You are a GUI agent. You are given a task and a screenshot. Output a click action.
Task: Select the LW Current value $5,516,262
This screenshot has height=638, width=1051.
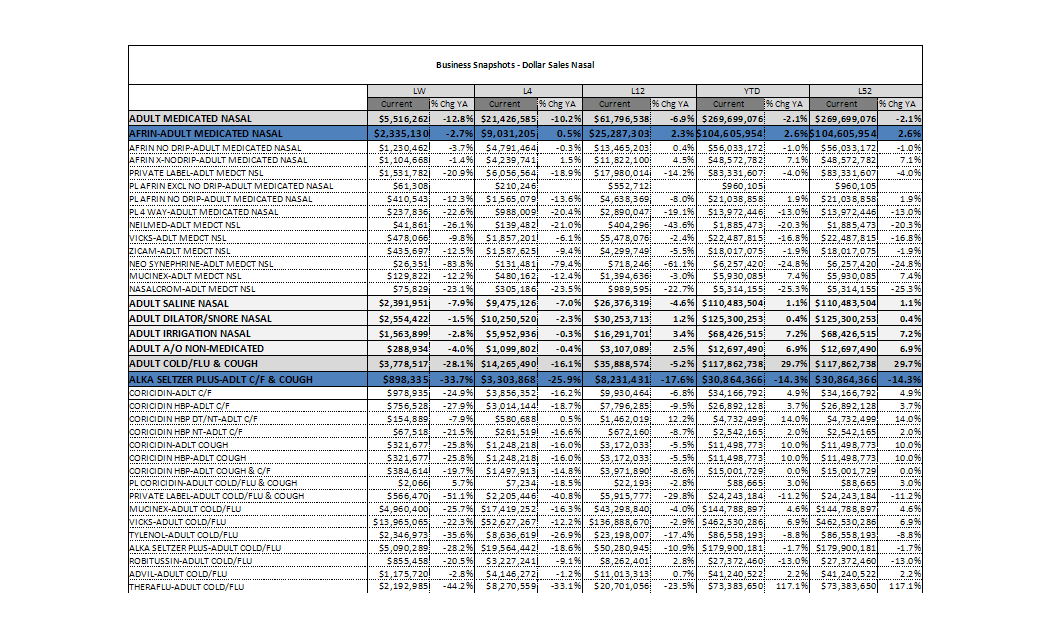pyautogui.click(x=402, y=118)
